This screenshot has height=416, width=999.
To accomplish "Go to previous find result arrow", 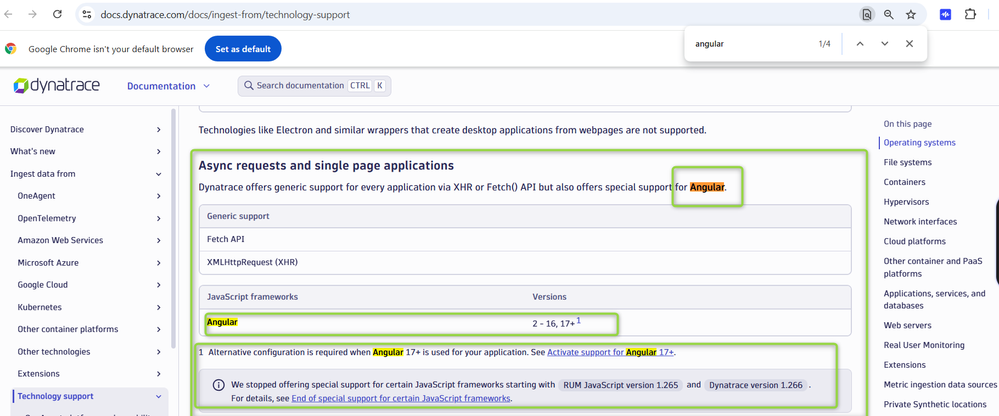I will 859,44.
